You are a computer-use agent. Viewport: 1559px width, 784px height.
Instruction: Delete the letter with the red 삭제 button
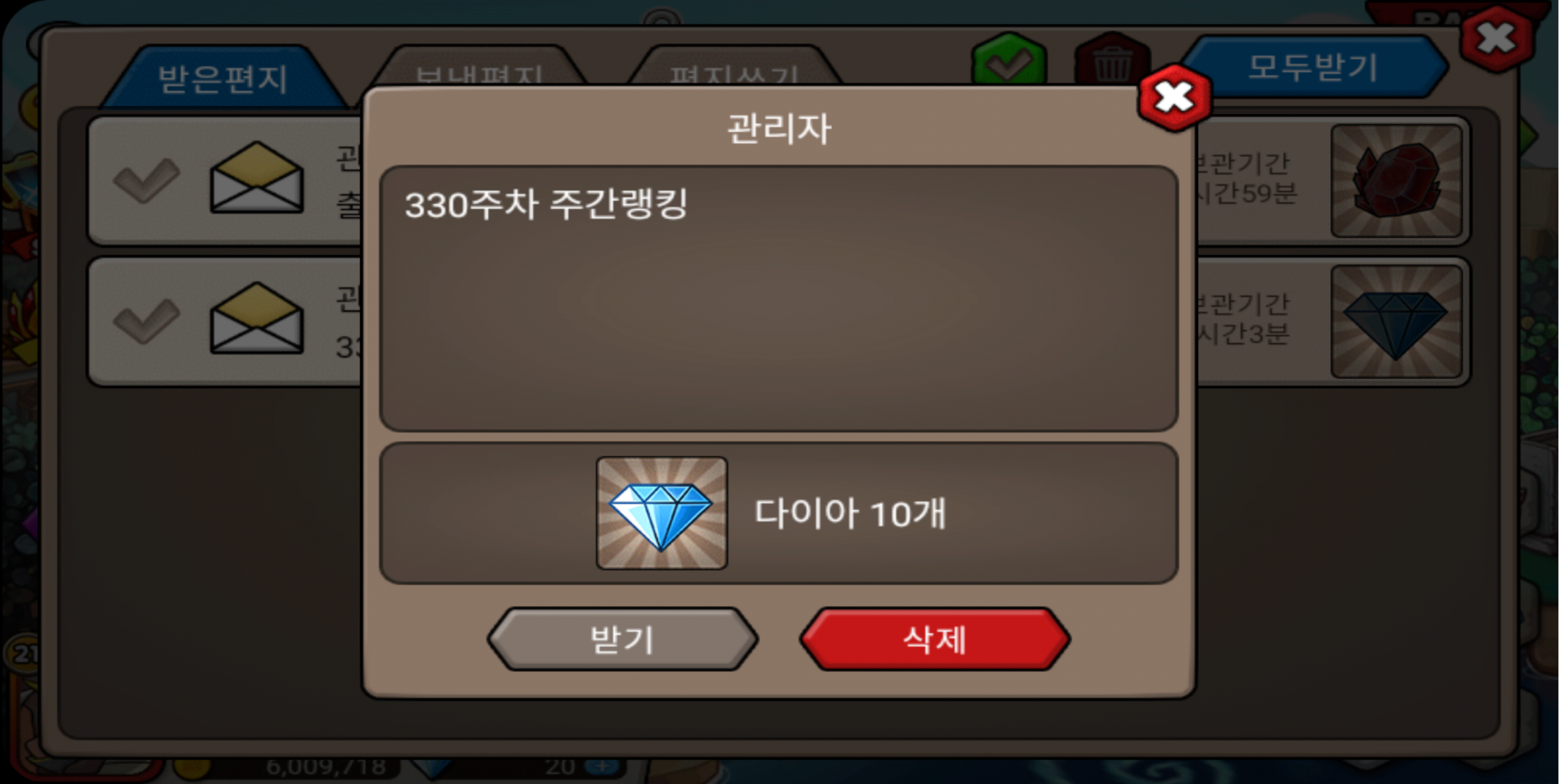pyautogui.click(x=935, y=639)
